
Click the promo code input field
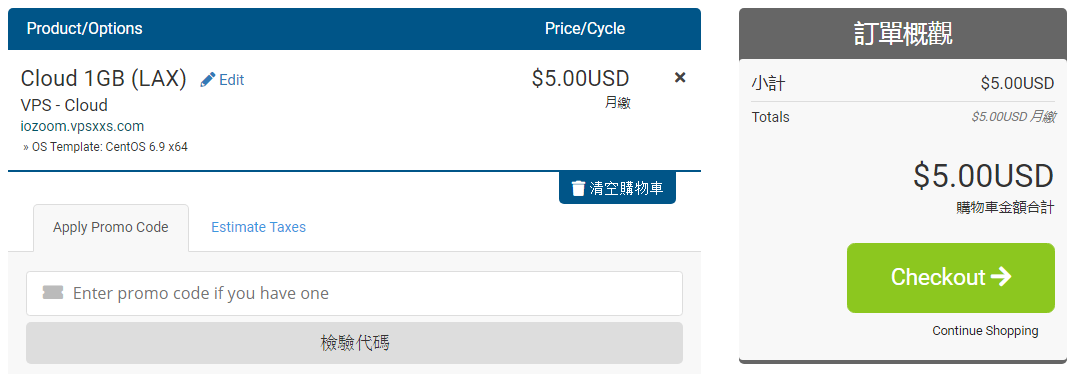pyautogui.click(x=354, y=293)
